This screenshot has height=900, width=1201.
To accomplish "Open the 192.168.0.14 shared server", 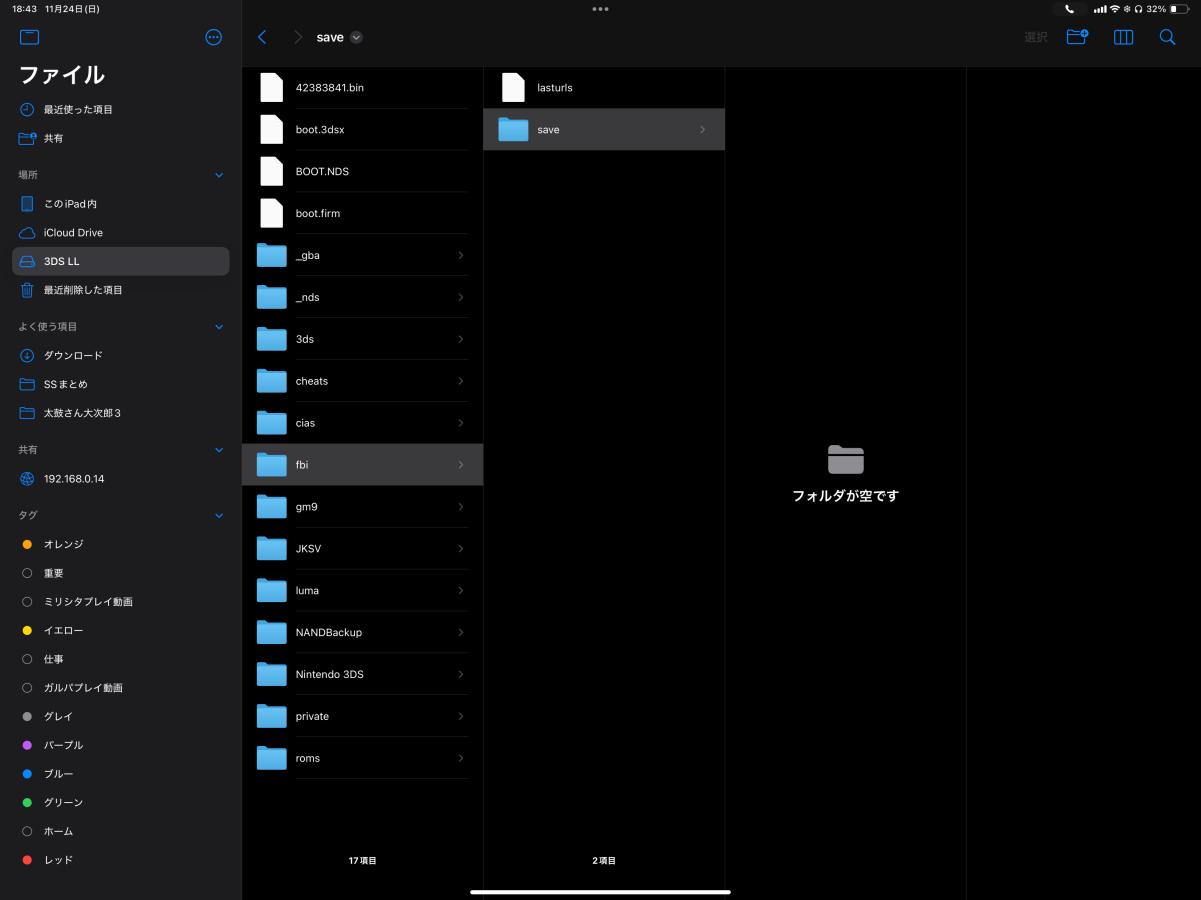I will 86,478.
